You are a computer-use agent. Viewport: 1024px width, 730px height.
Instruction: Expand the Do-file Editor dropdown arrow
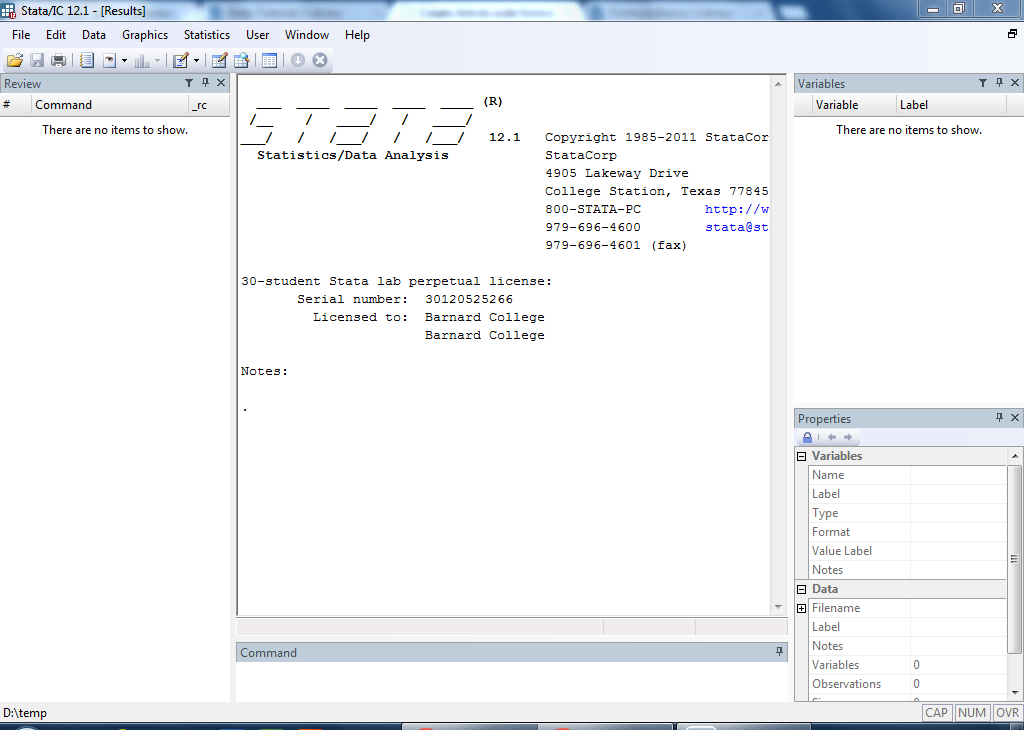coord(196,61)
